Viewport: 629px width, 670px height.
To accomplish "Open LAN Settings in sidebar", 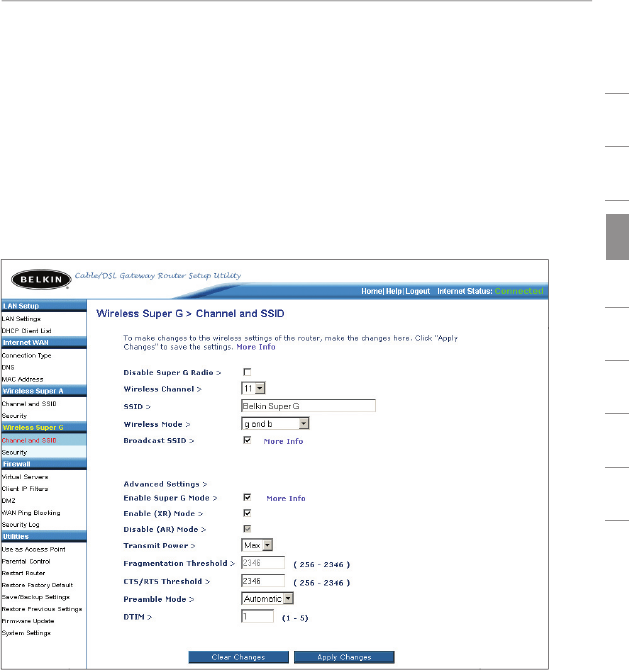I will click(x=21, y=319).
